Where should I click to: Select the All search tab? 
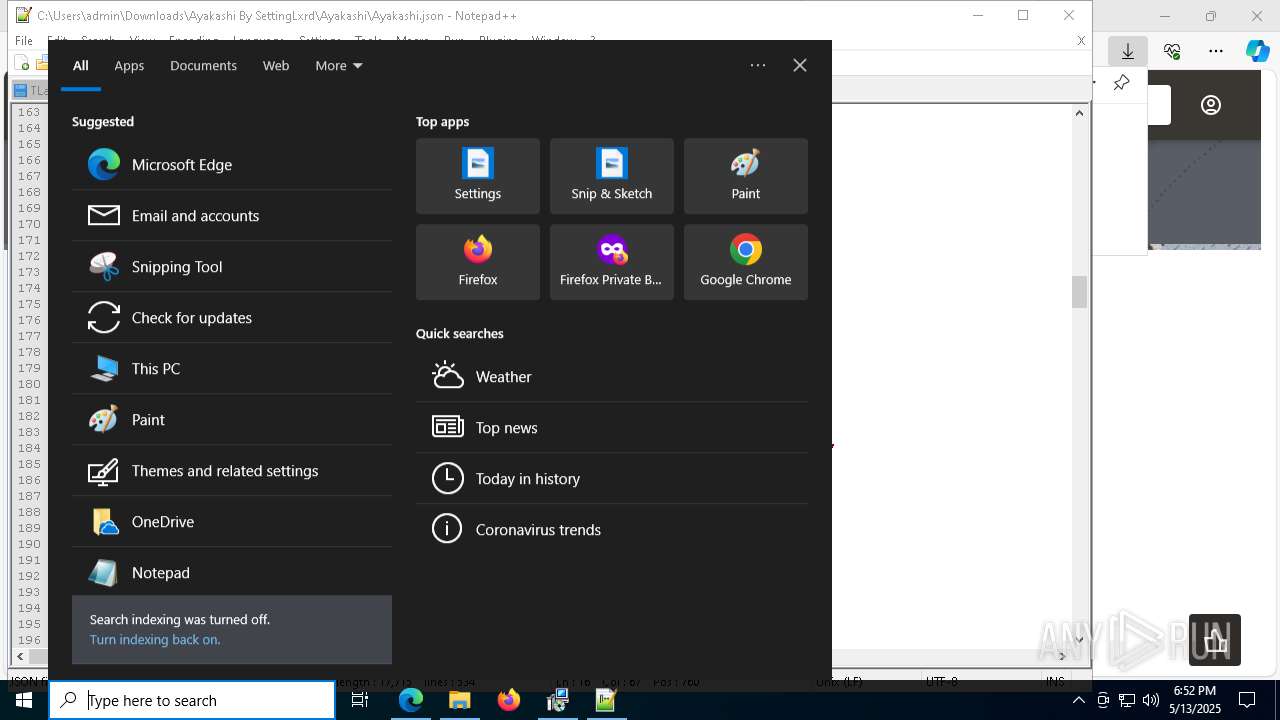81,65
